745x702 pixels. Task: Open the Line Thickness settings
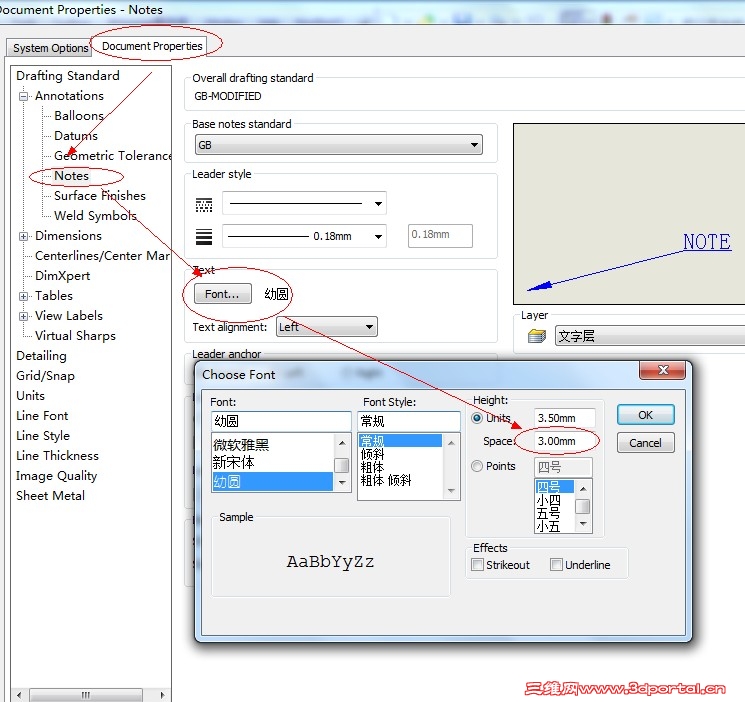point(57,456)
